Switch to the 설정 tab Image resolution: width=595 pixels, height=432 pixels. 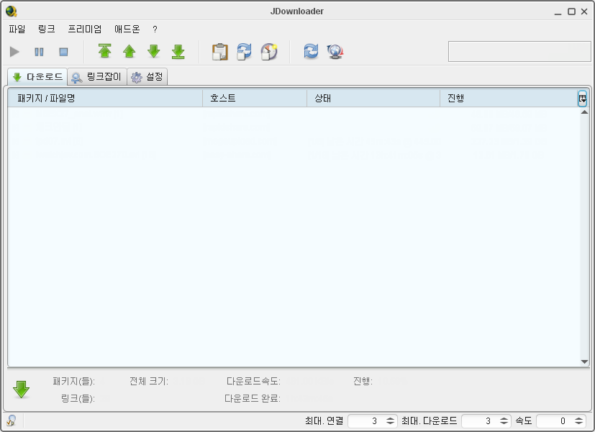tap(147, 77)
